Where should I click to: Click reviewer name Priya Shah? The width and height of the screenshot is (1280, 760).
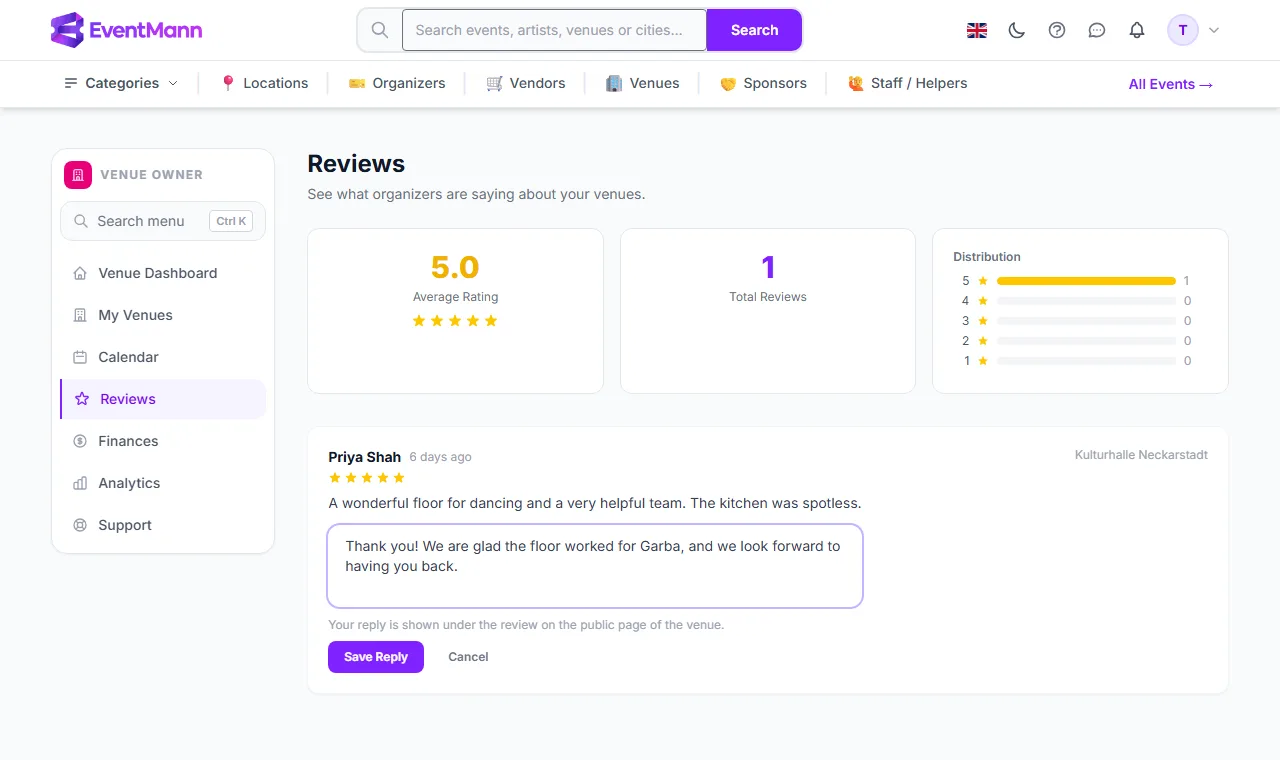(365, 457)
